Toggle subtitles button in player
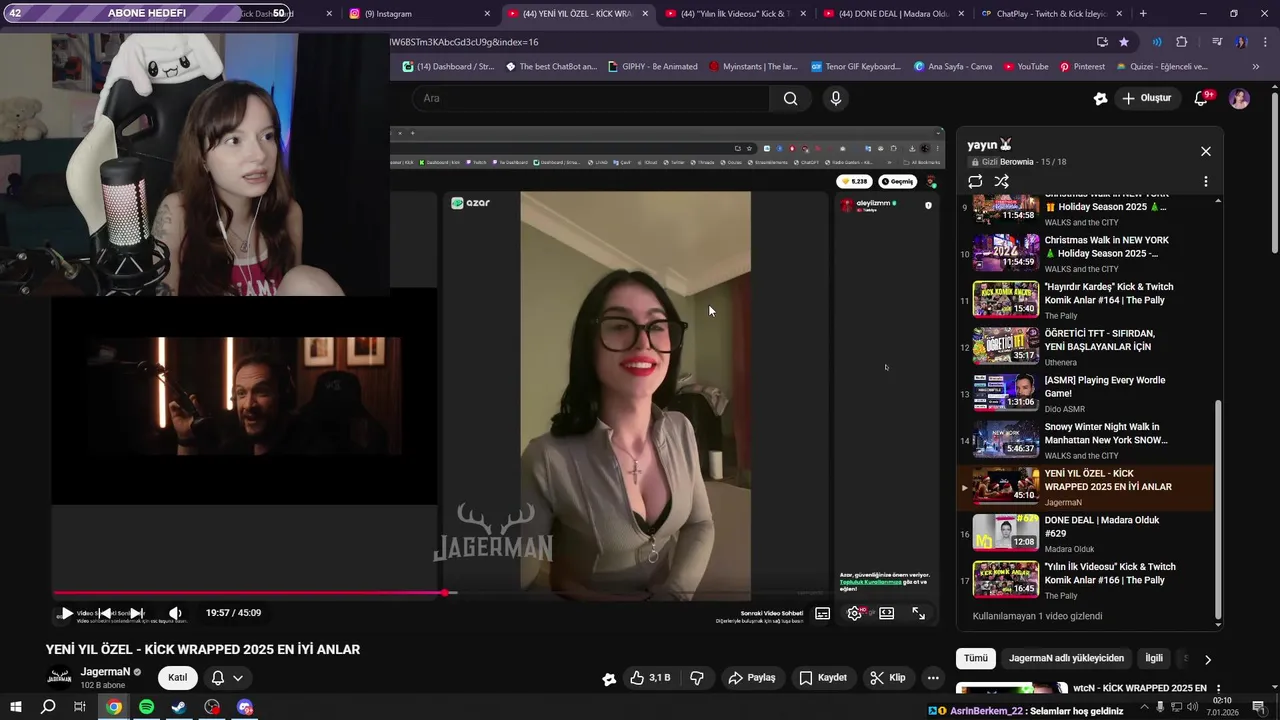1280x720 pixels. (x=822, y=614)
